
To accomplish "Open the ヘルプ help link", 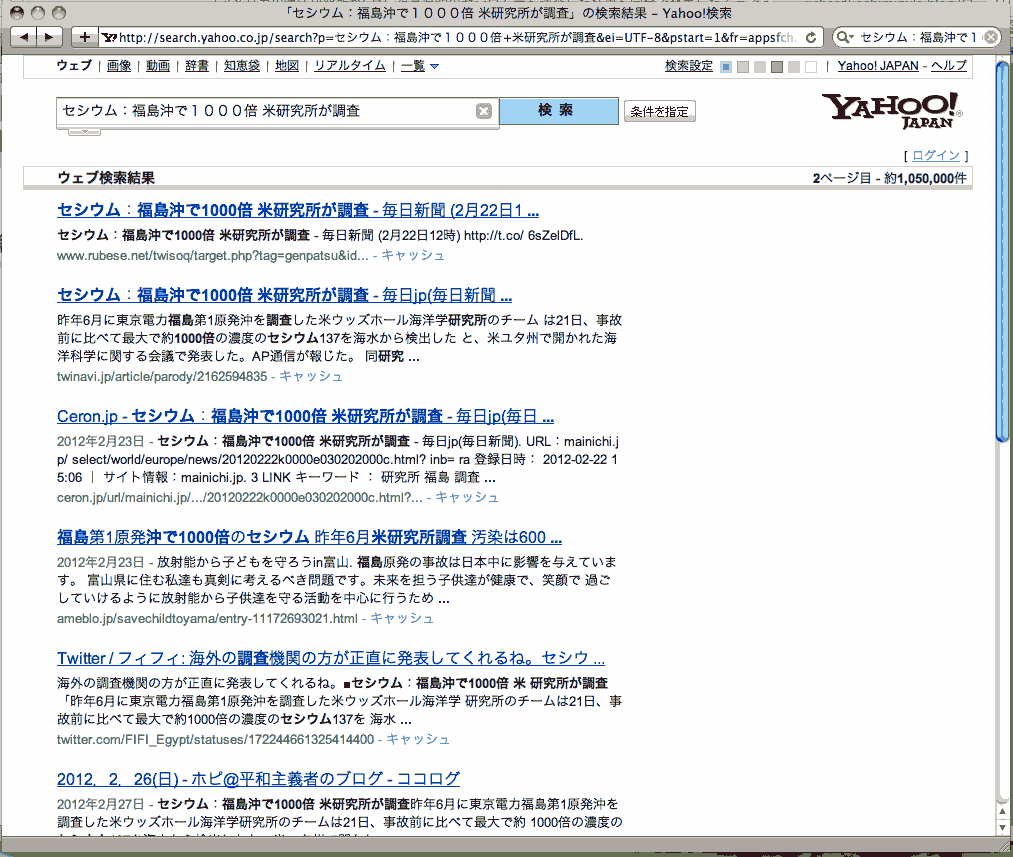I will click(948, 66).
